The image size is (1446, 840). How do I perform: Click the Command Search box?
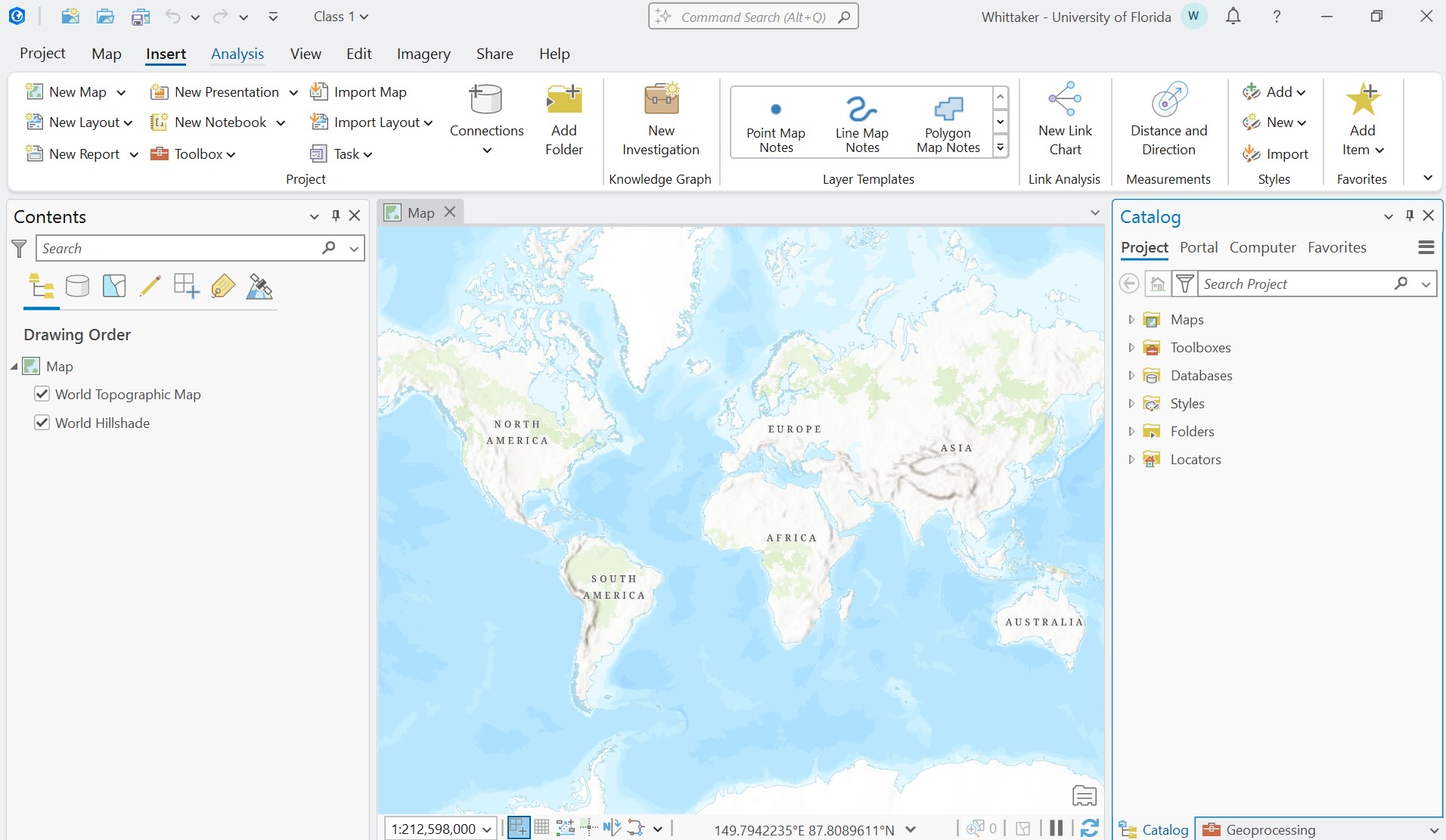(x=752, y=17)
